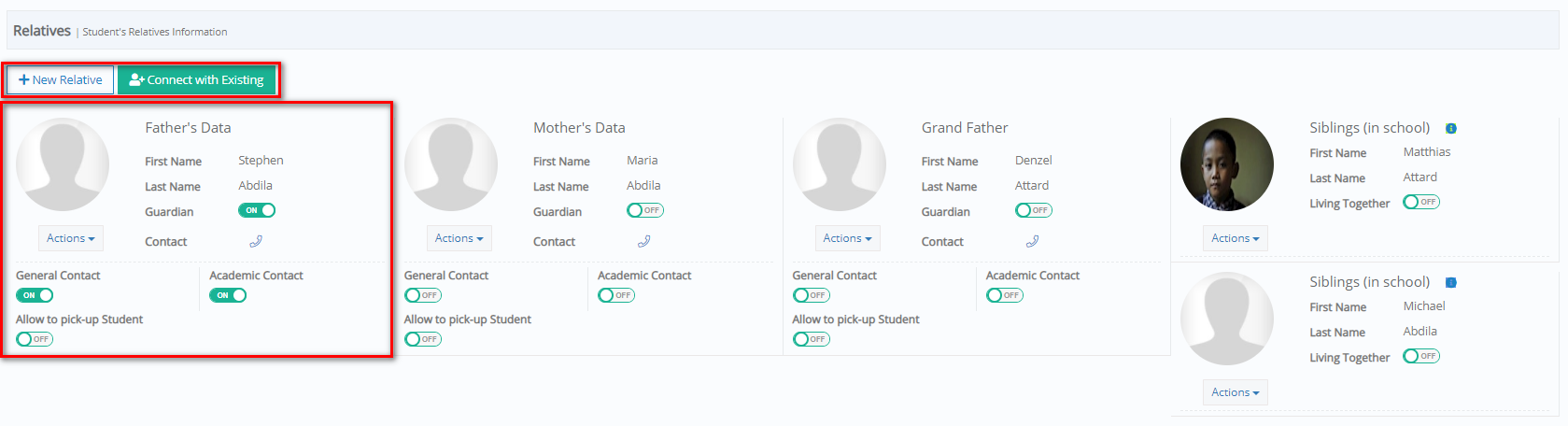Screen dimensions: 1568x426
Task: Click the first name Michael
Action: [x=1424, y=306]
